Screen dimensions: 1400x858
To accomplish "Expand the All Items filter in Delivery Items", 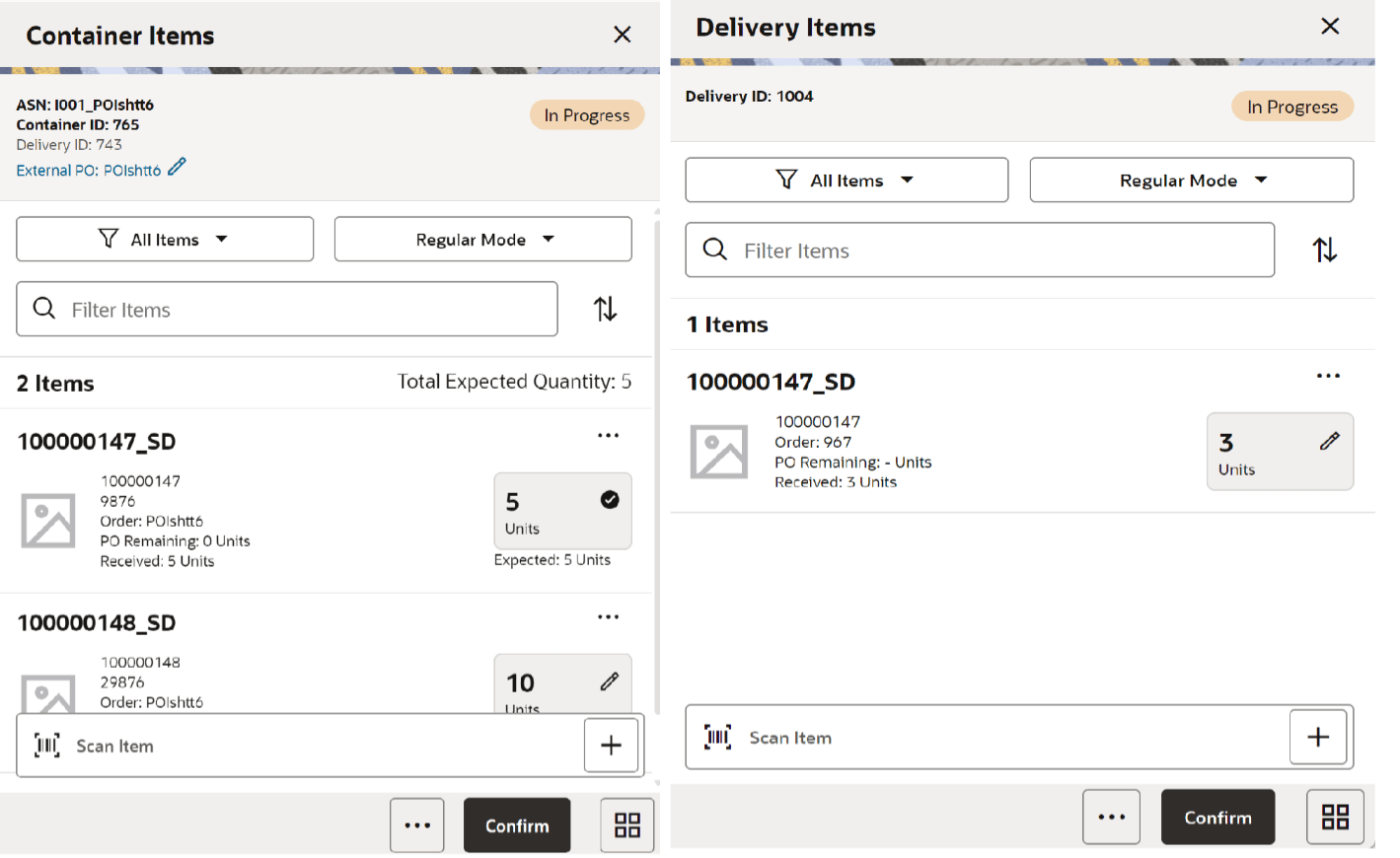I will [846, 179].
